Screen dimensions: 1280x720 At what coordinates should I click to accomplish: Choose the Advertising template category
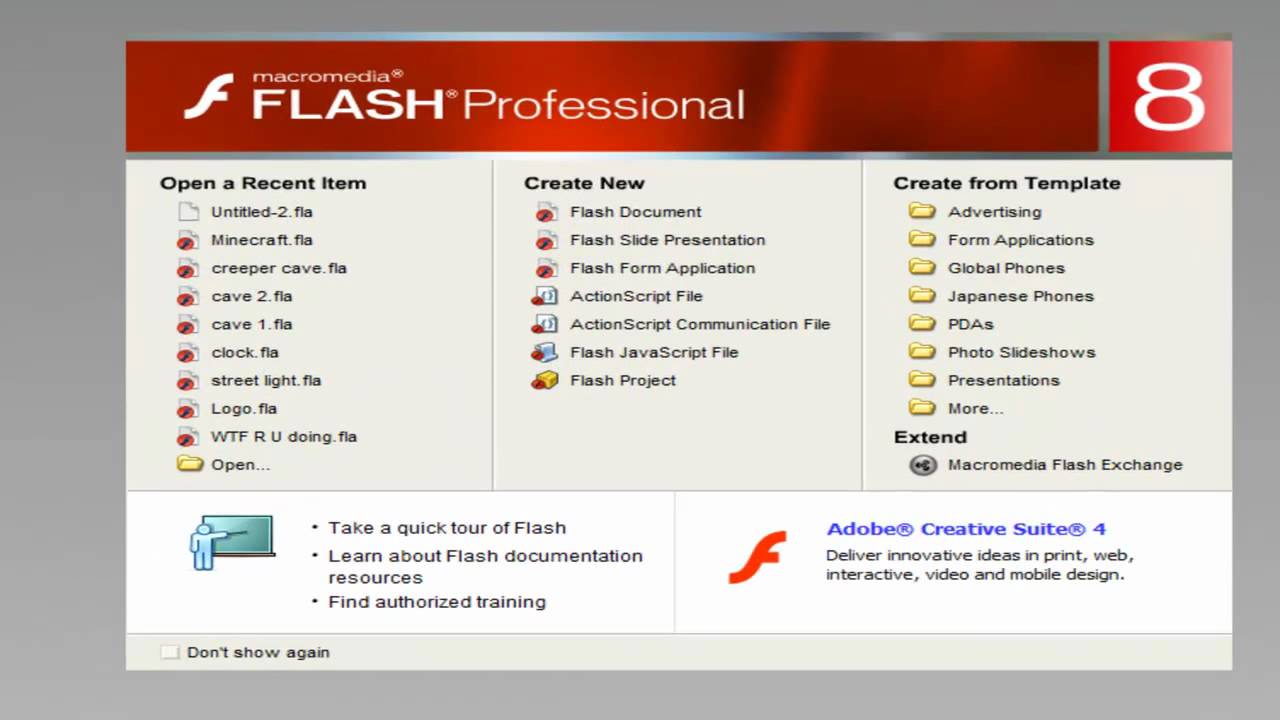pos(995,212)
